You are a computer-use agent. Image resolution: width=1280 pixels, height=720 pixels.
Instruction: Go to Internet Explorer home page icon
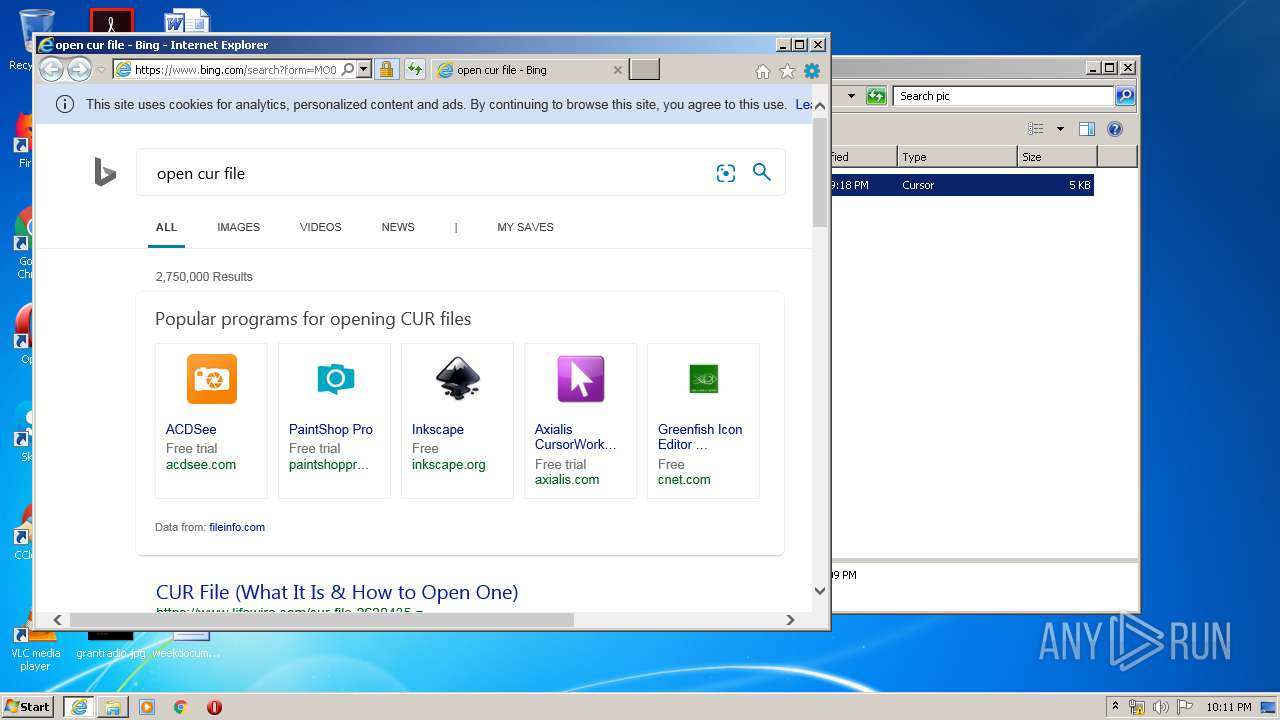(763, 71)
